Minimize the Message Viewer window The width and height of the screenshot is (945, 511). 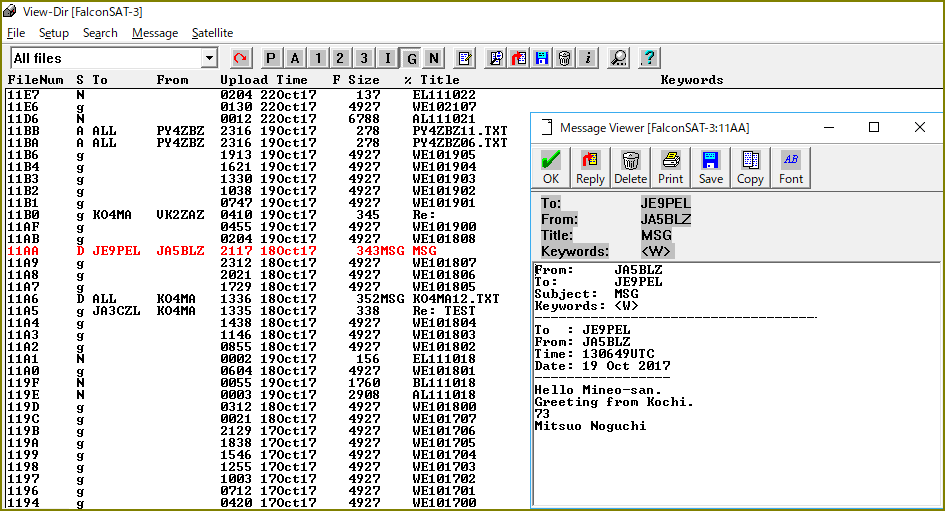click(x=829, y=127)
